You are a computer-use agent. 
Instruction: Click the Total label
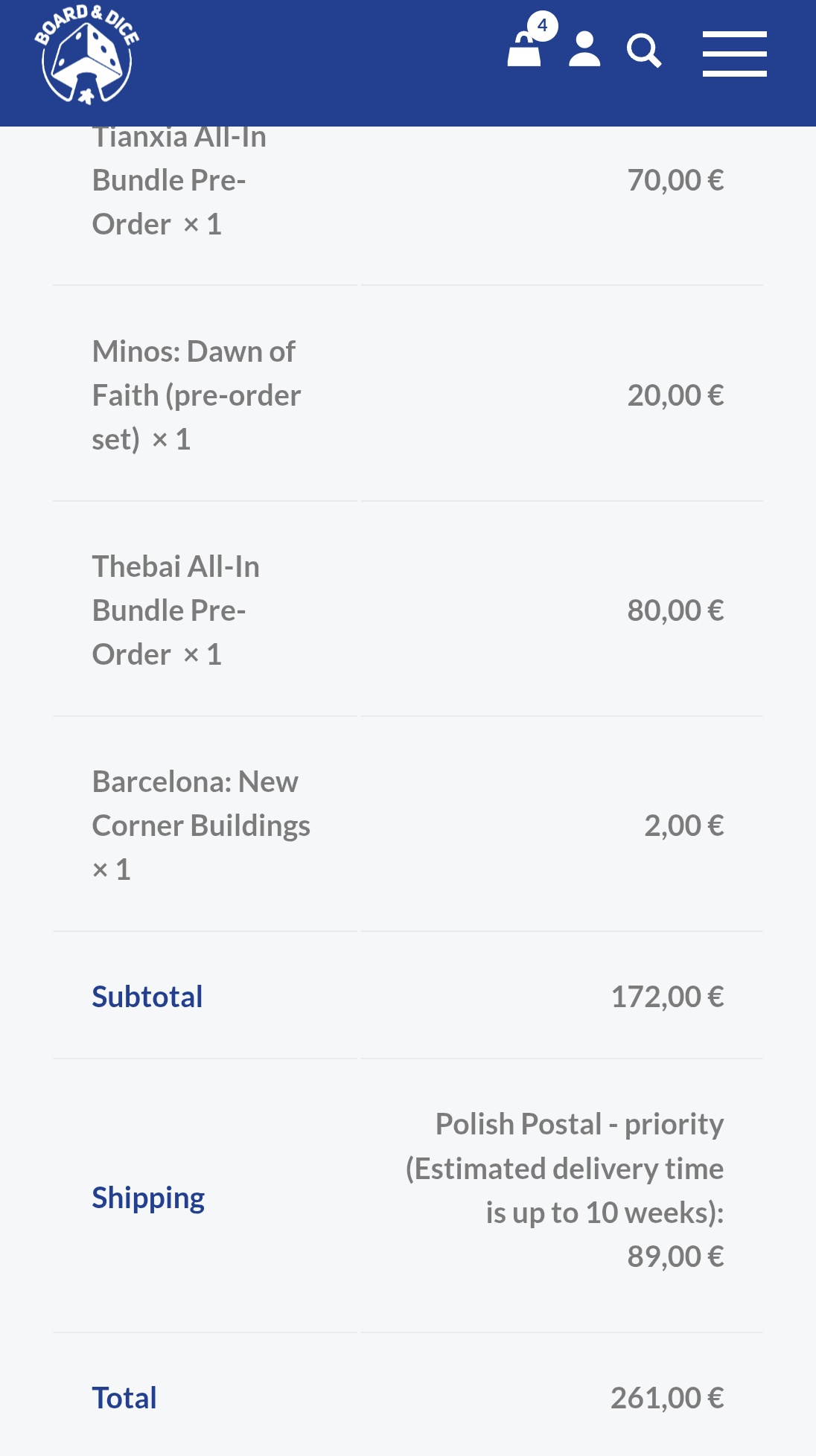tap(124, 1398)
